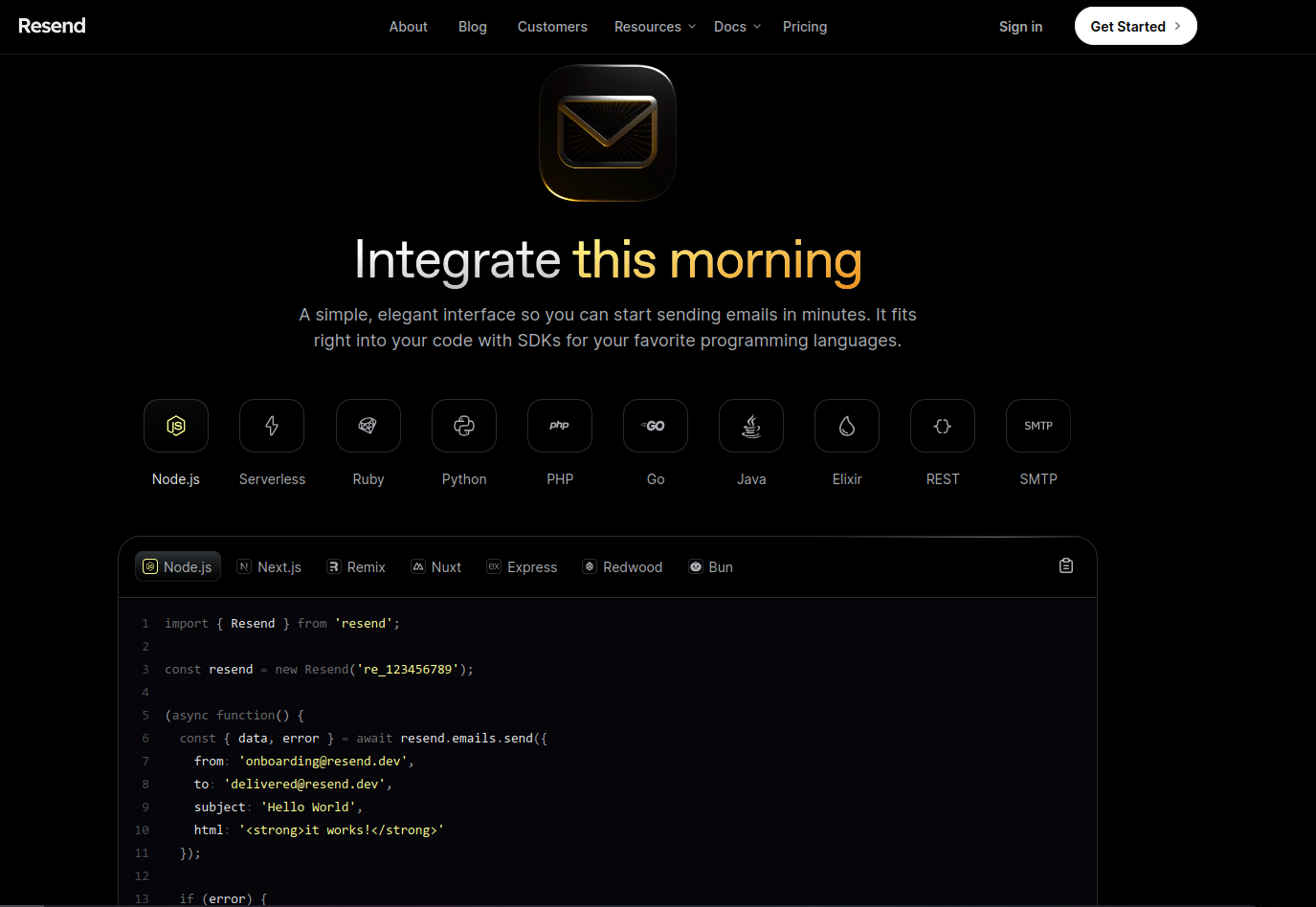Open the Docs dropdown menu
Image resolution: width=1316 pixels, height=907 pixels.
pyautogui.click(x=736, y=26)
